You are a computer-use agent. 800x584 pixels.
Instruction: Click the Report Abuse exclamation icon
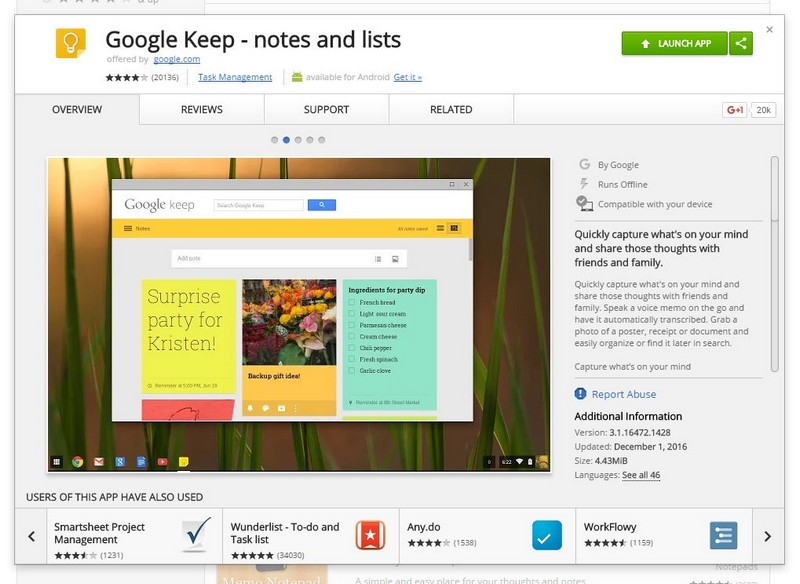click(580, 394)
